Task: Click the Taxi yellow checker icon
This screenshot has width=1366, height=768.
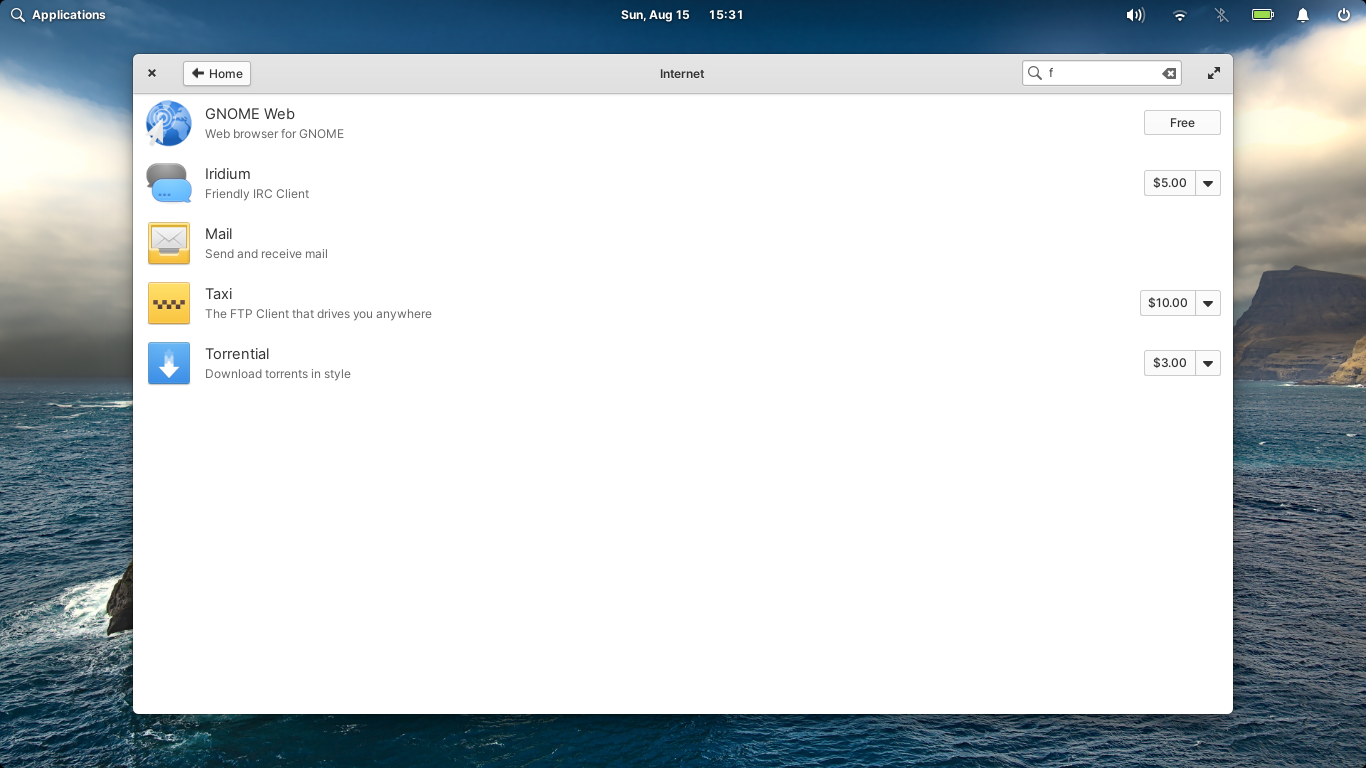Action: click(169, 303)
